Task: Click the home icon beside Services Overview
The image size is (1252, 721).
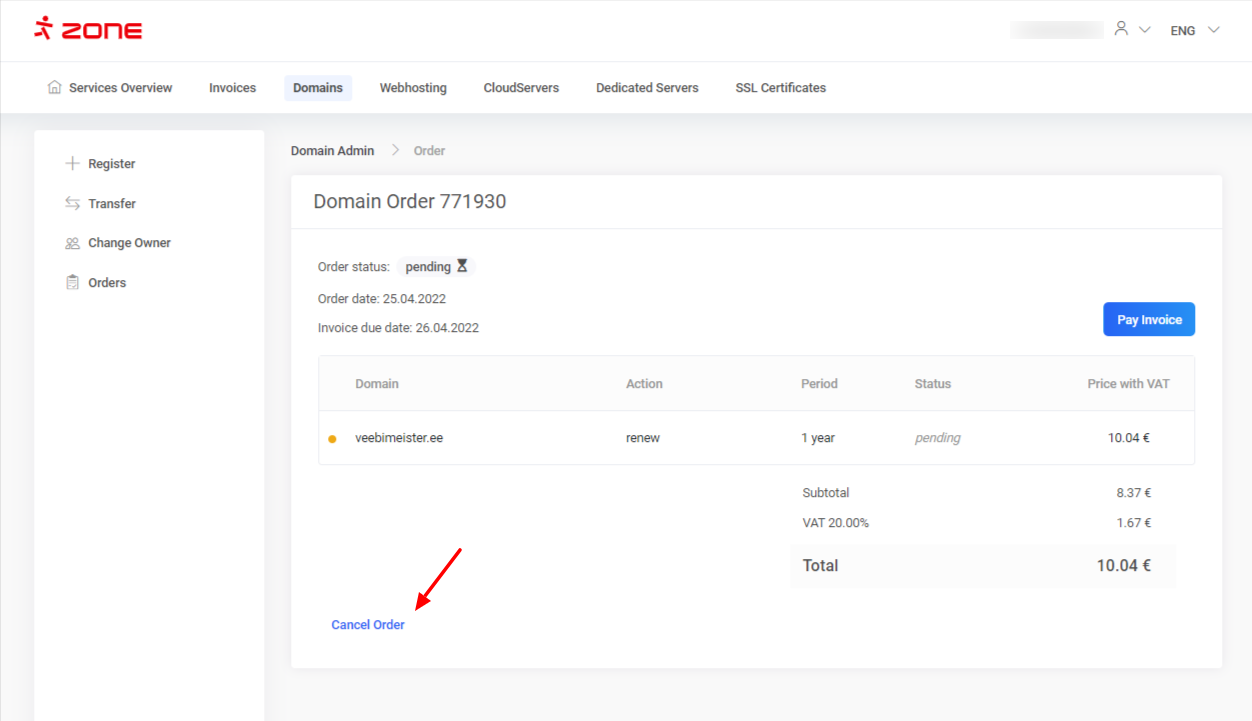Action: 54,87
